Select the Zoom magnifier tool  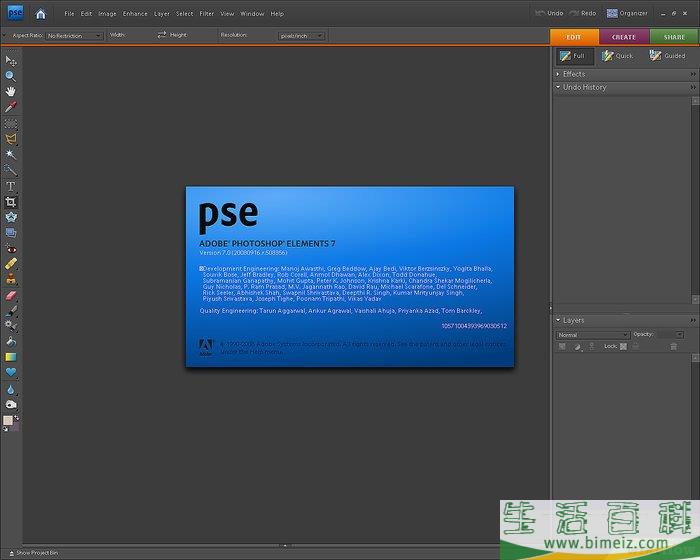pos(11,76)
